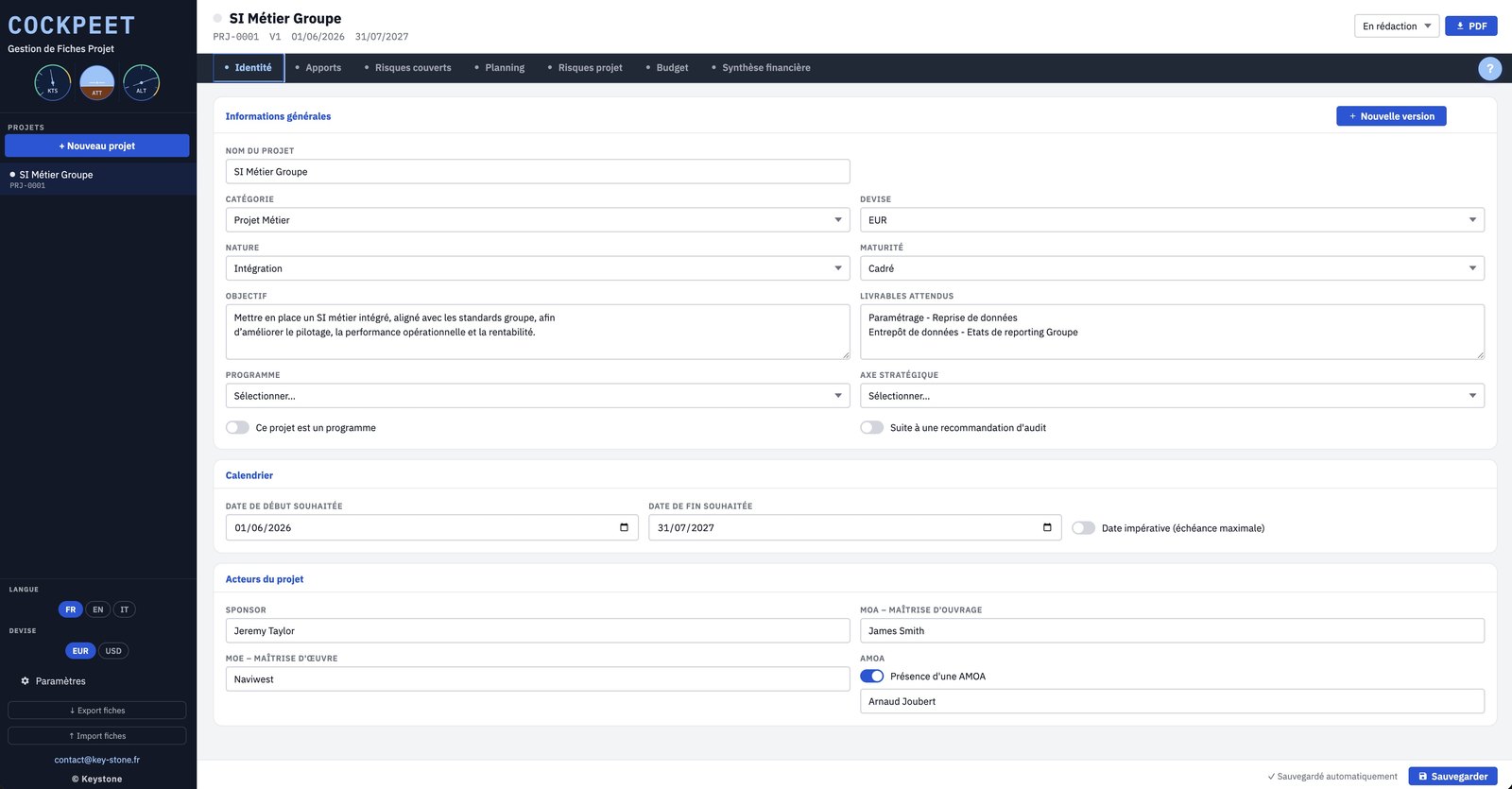The image size is (1512, 789).
Task: Click the start date field 01/06/2026
Action: 432,527
